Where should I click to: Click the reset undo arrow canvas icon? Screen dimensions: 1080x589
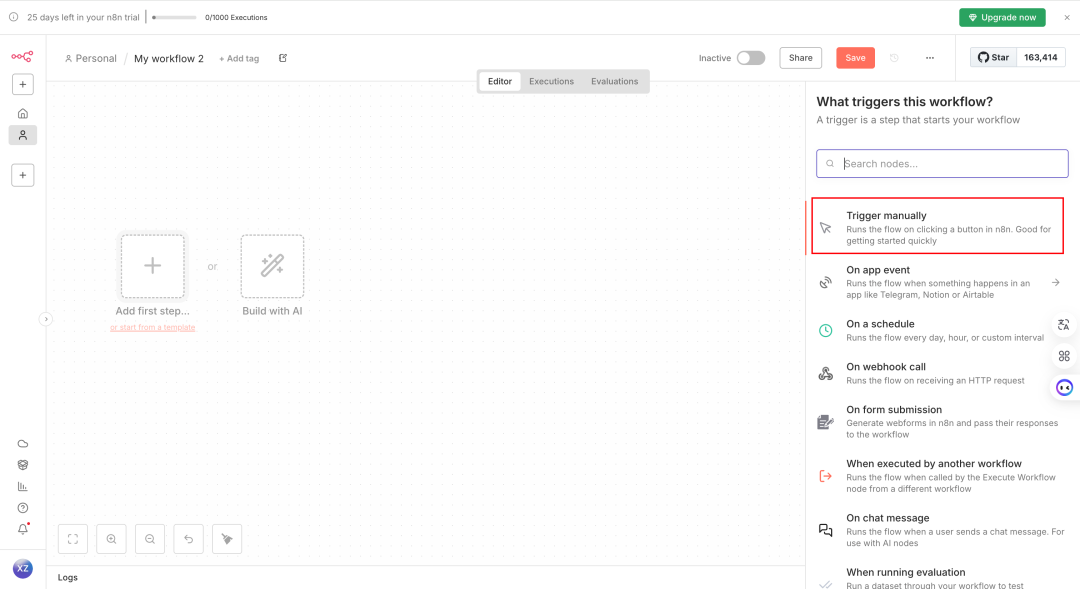[x=189, y=539]
